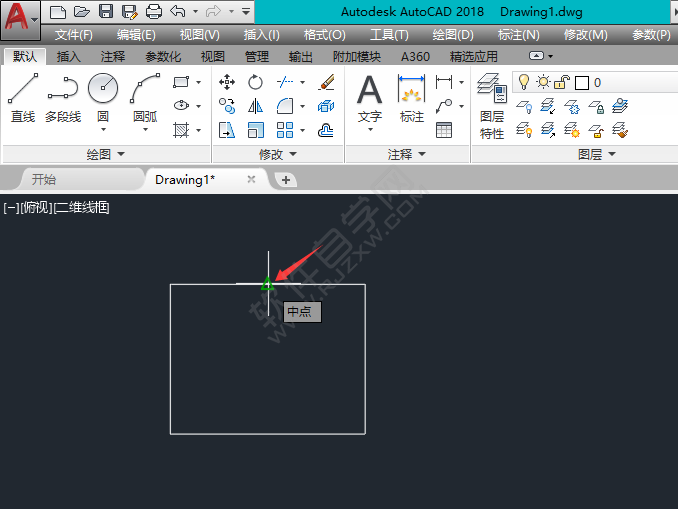
Task: Click the Save icon in quick access
Action: (106, 11)
